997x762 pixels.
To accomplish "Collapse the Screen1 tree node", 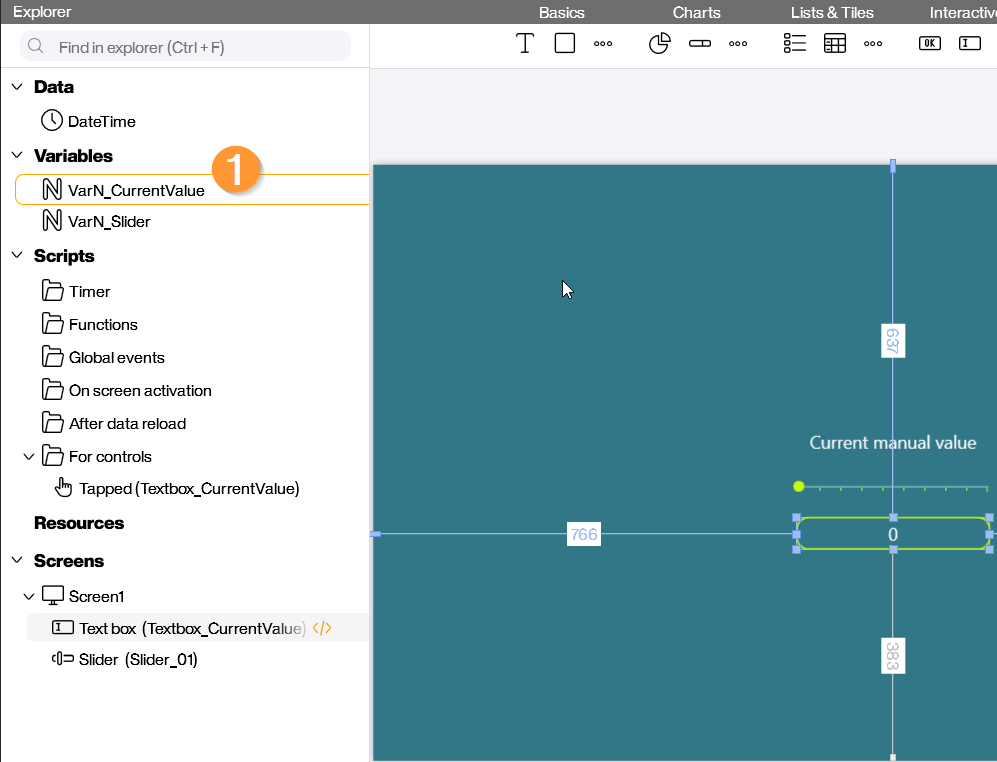I will point(29,597).
